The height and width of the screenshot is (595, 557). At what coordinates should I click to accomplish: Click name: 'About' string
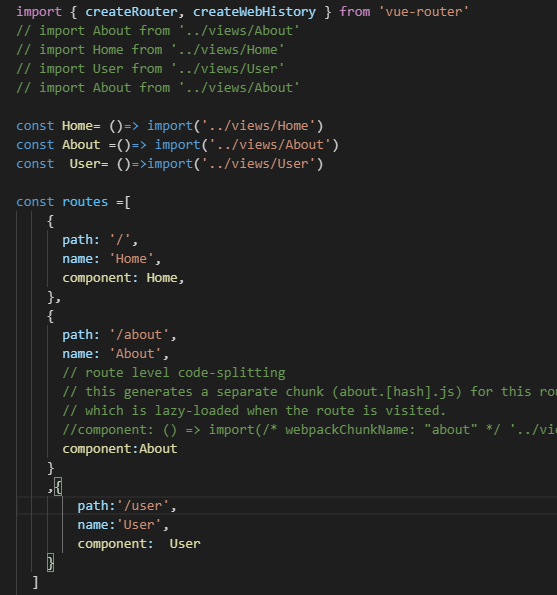135,354
